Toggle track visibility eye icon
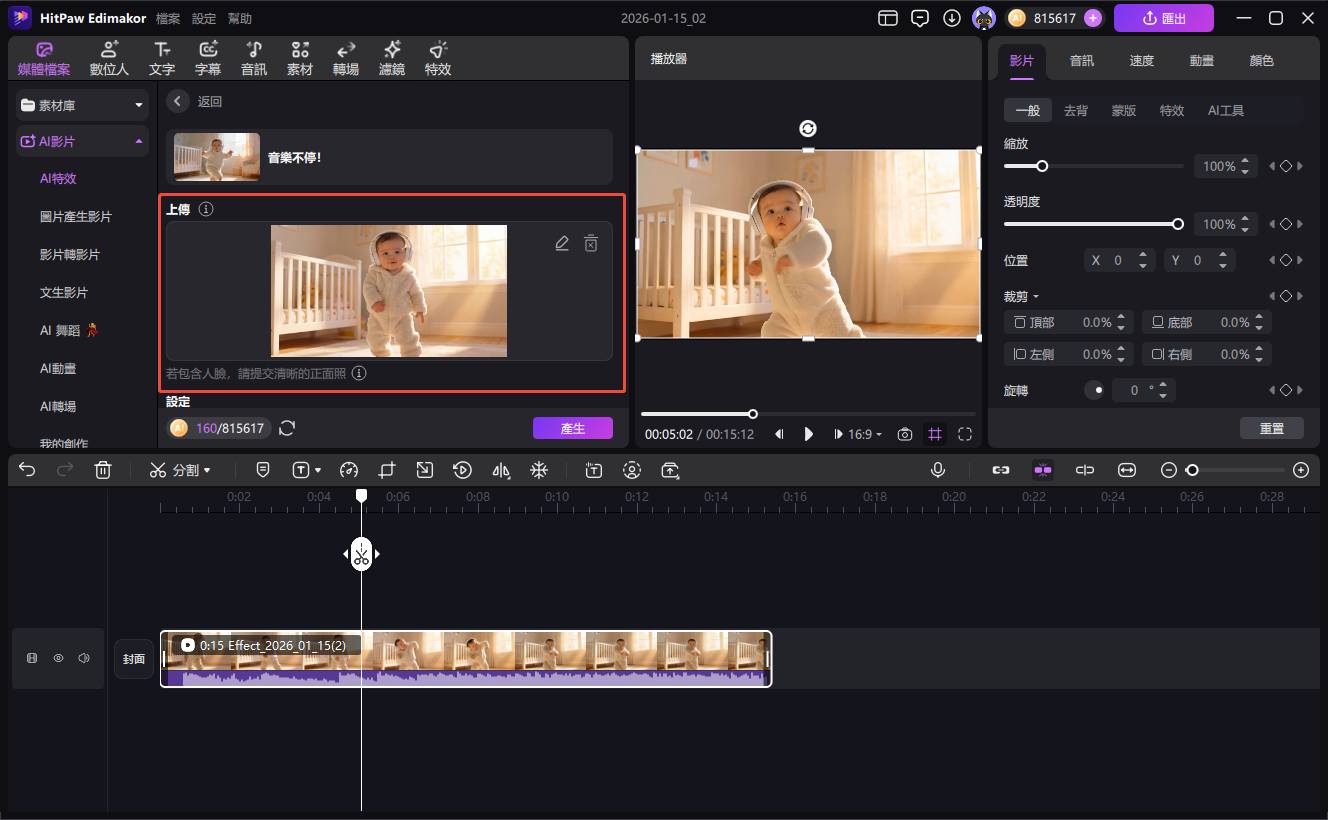Screen dimensions: 1328x820 tap(58, 658)
